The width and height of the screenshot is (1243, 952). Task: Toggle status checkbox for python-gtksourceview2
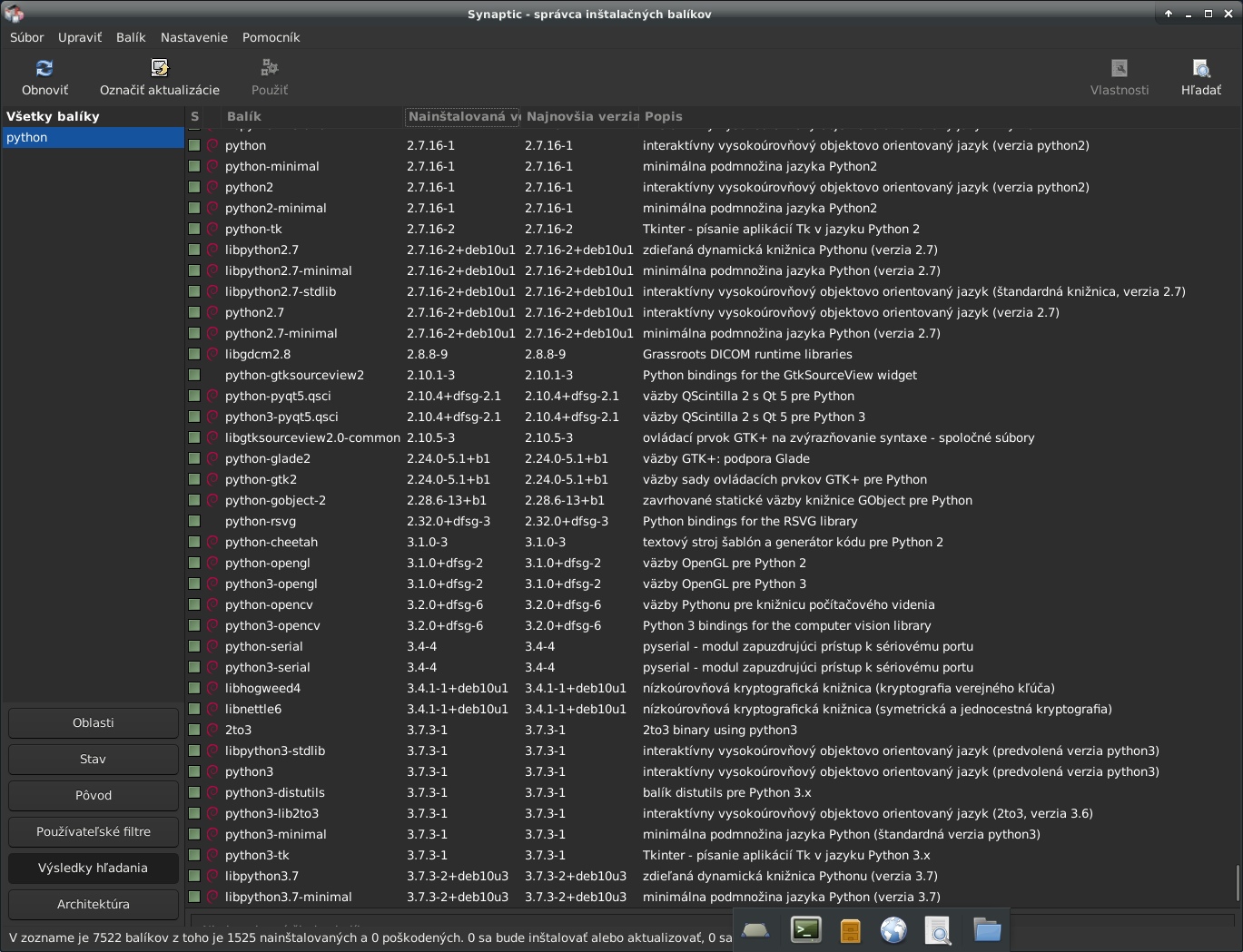pyautogui.click(x=194, y=375)
